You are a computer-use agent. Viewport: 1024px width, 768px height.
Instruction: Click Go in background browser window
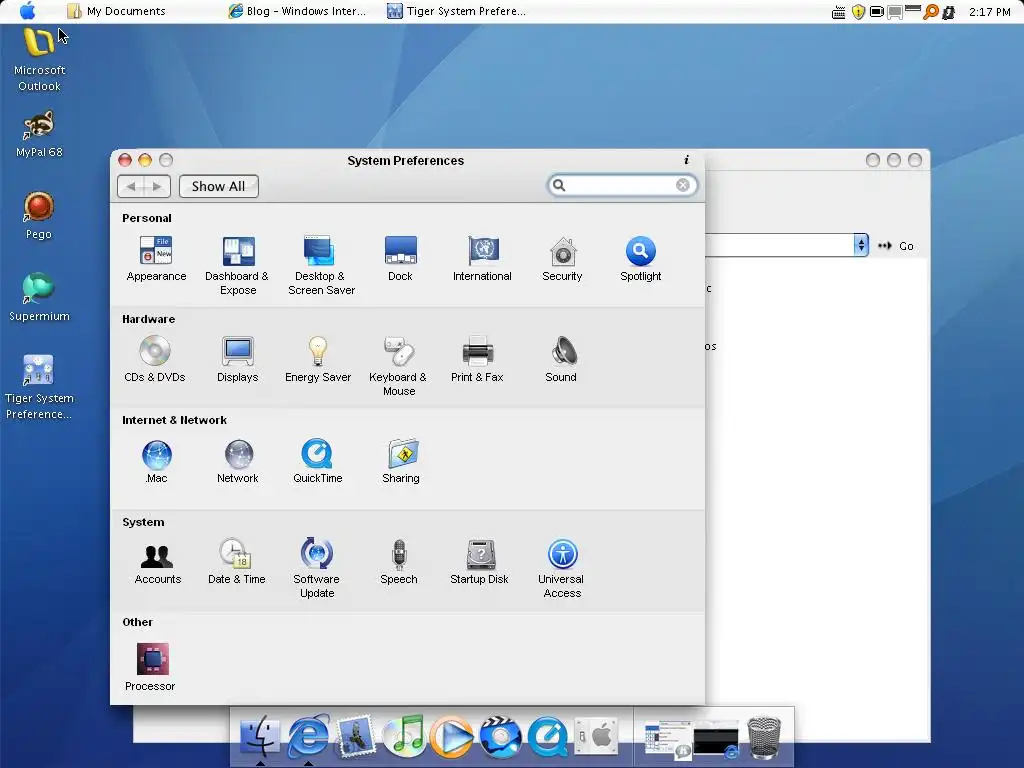896,246
